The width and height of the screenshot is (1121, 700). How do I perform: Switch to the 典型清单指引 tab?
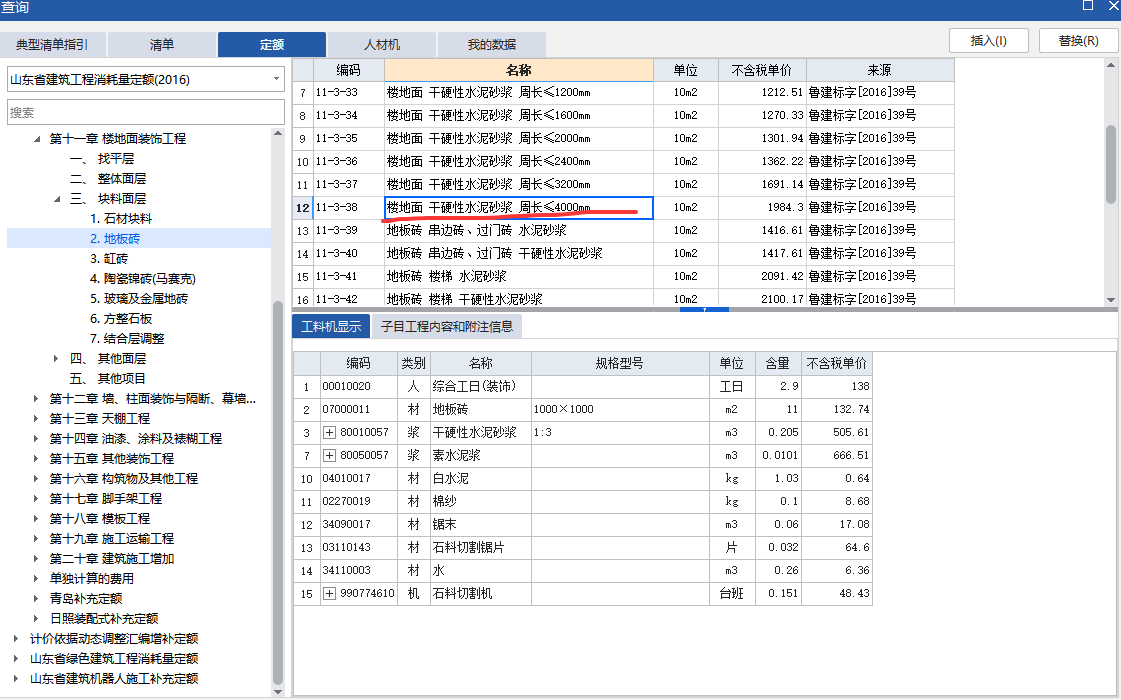pyautogui.click(x=52, y=44)
